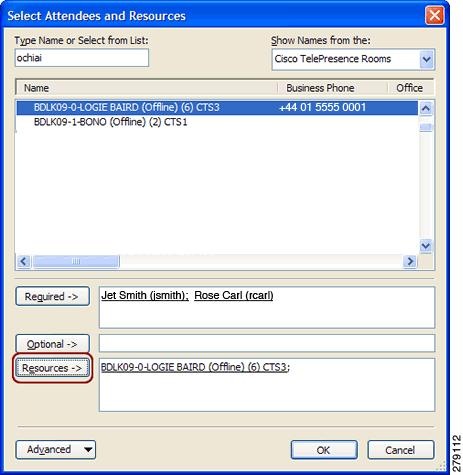The height and width of the screenshot is (475, 463).
Task: Click the list's scroll down arrow
Action: pos(426,246)
